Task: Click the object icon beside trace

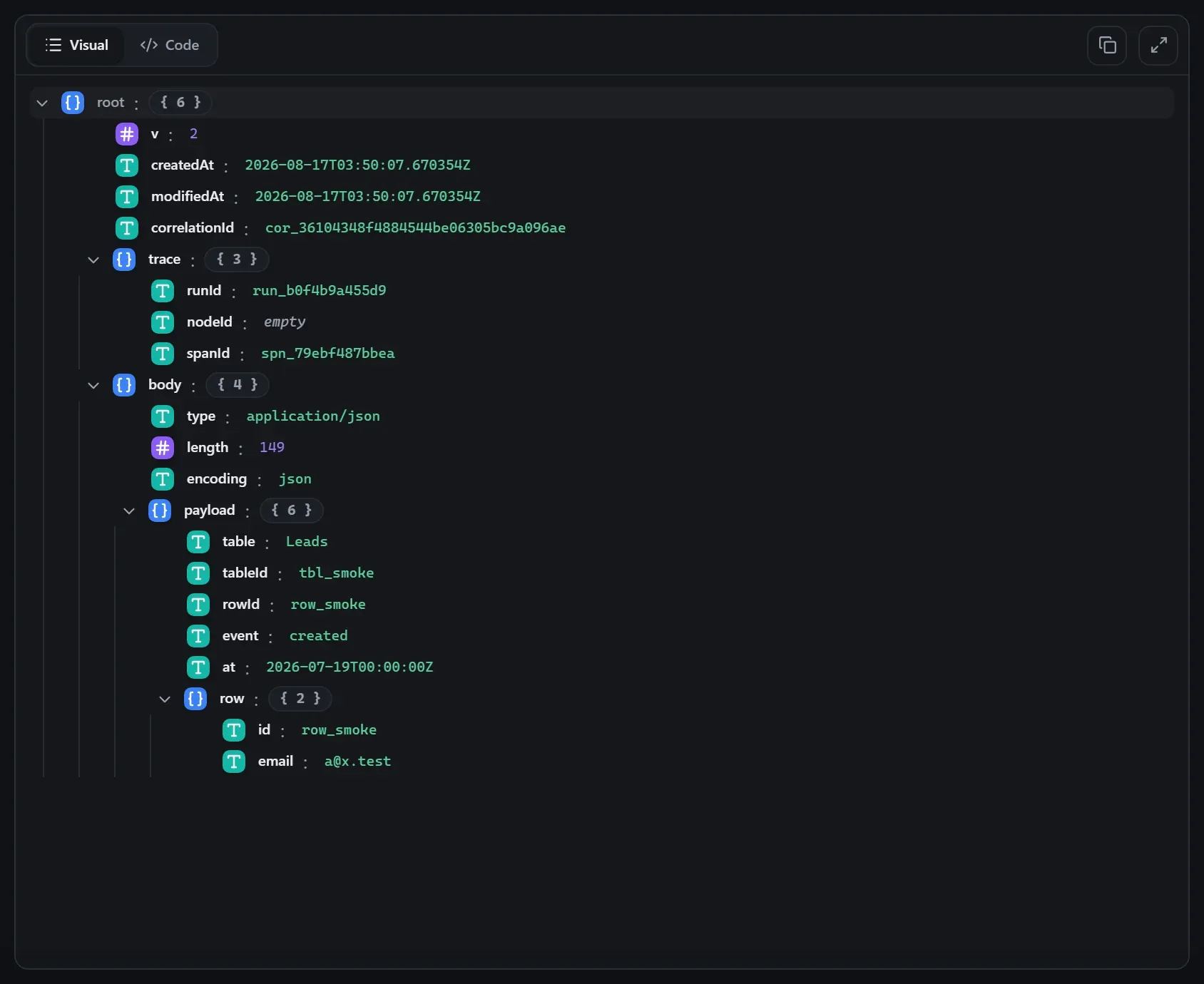Action: (x=124, y=260)
